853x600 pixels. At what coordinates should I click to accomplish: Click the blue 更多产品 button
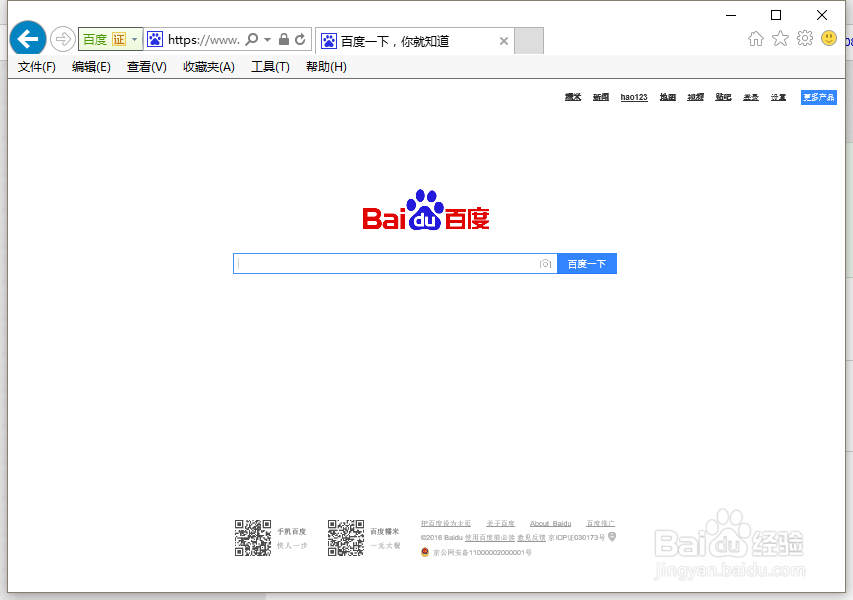click(819, 97)
